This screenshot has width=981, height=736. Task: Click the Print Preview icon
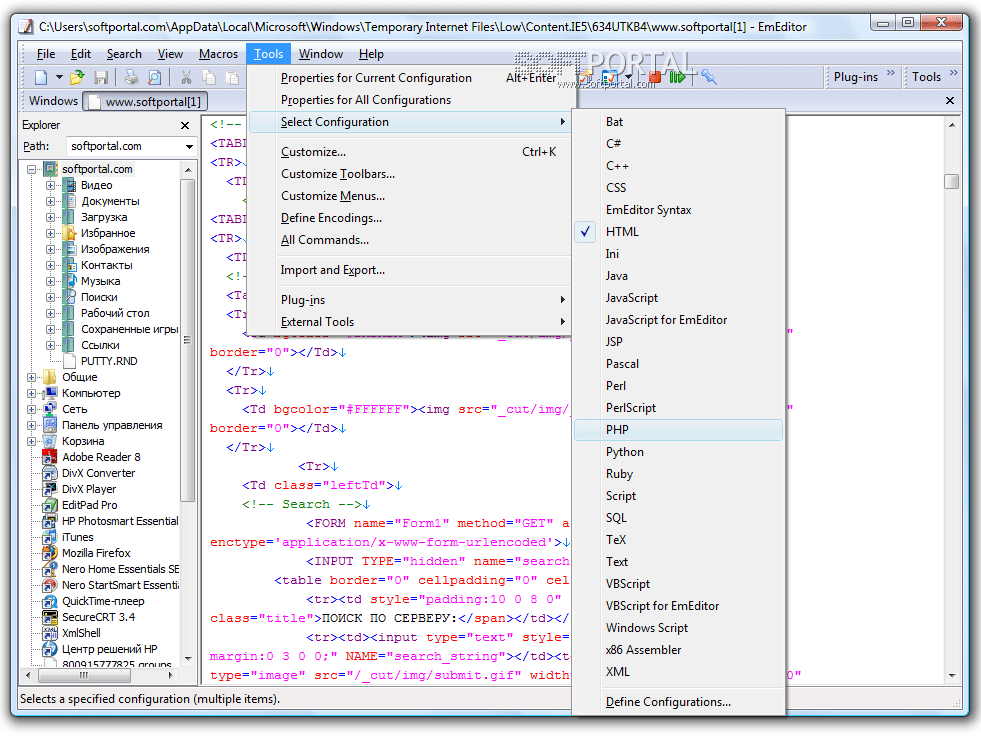[x=154, y=77]
